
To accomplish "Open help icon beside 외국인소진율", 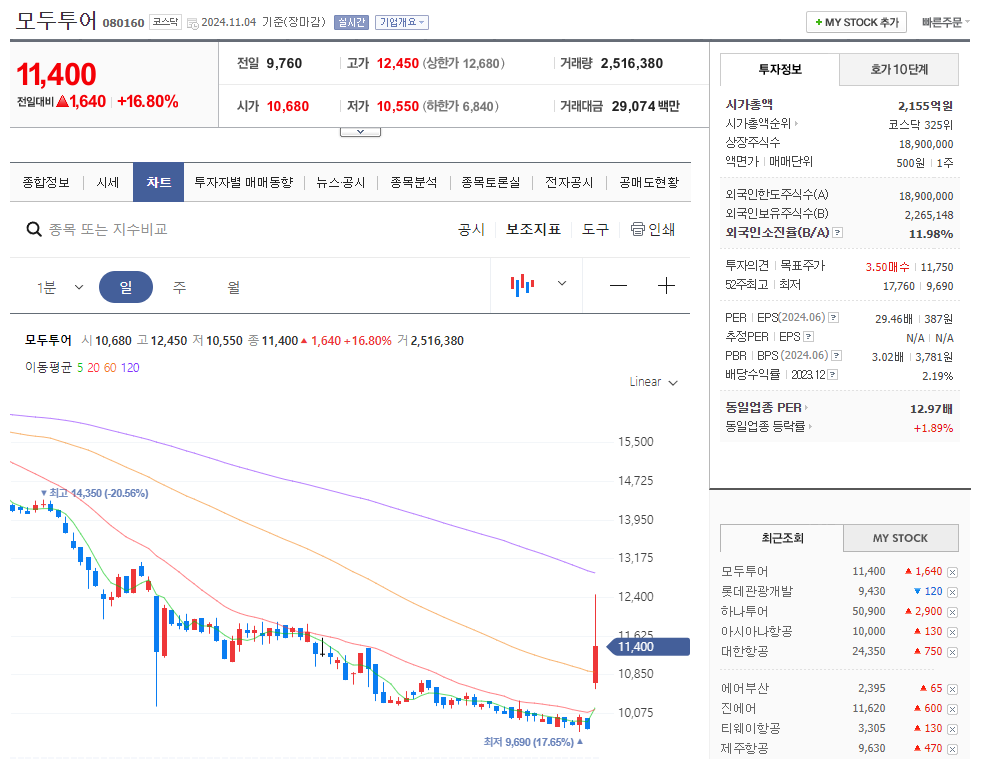I will tap(837, 233).
